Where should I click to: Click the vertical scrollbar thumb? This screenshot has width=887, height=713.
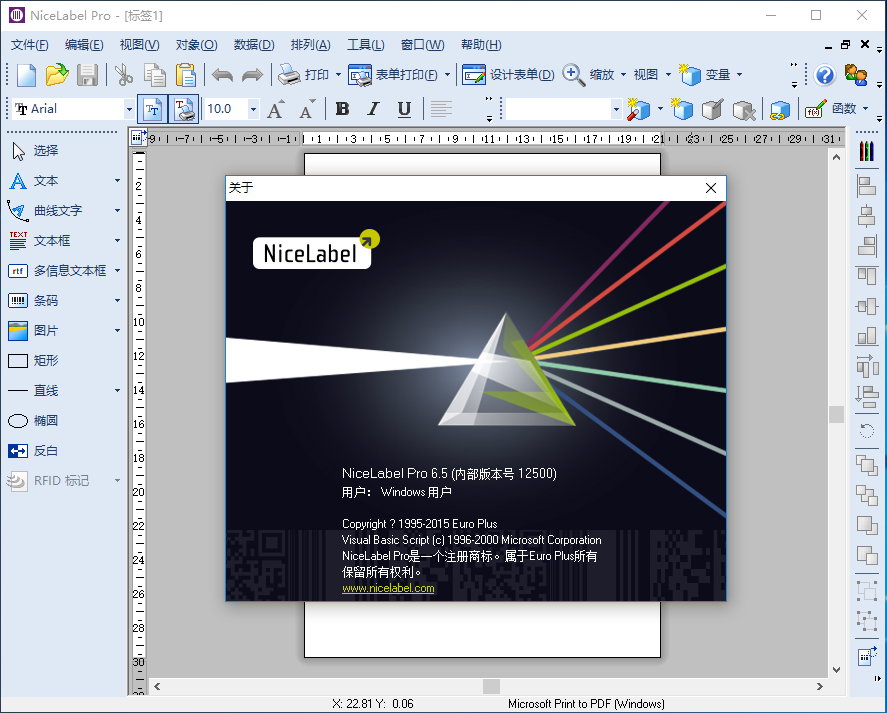pyautogui.click(x=837, y=414)
